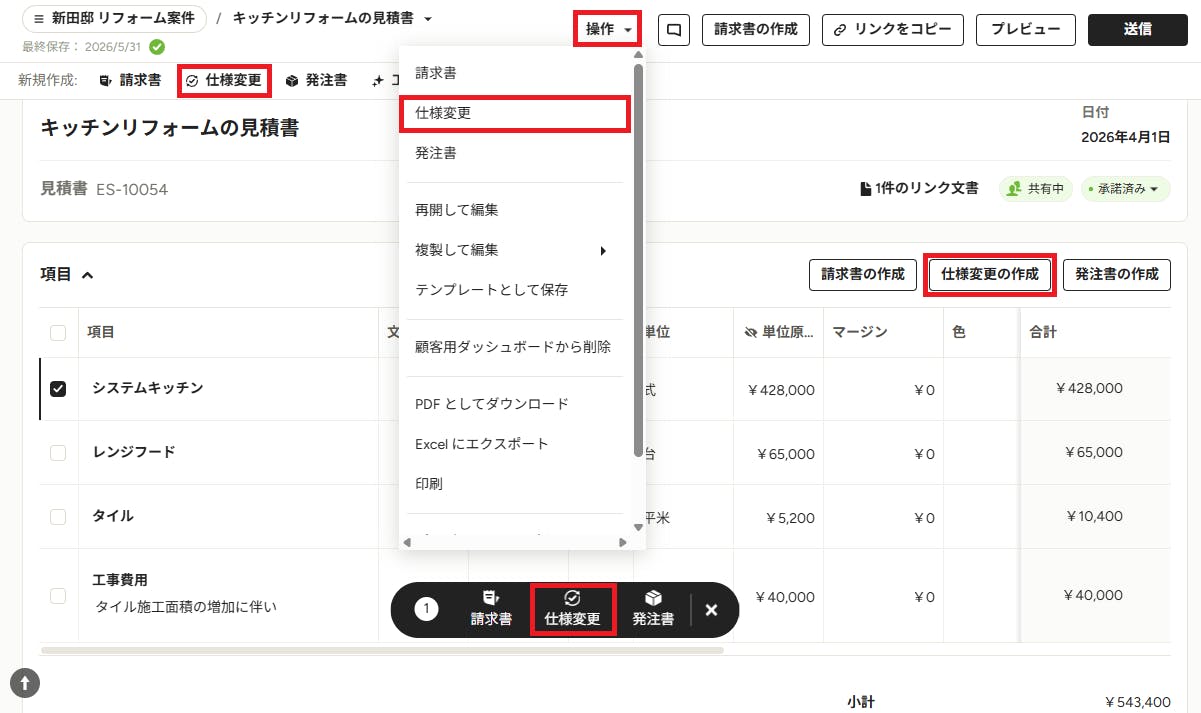Check the レンジフード row checkbox
Screen dimensions: 1201x713
click(x=58, y=453)
